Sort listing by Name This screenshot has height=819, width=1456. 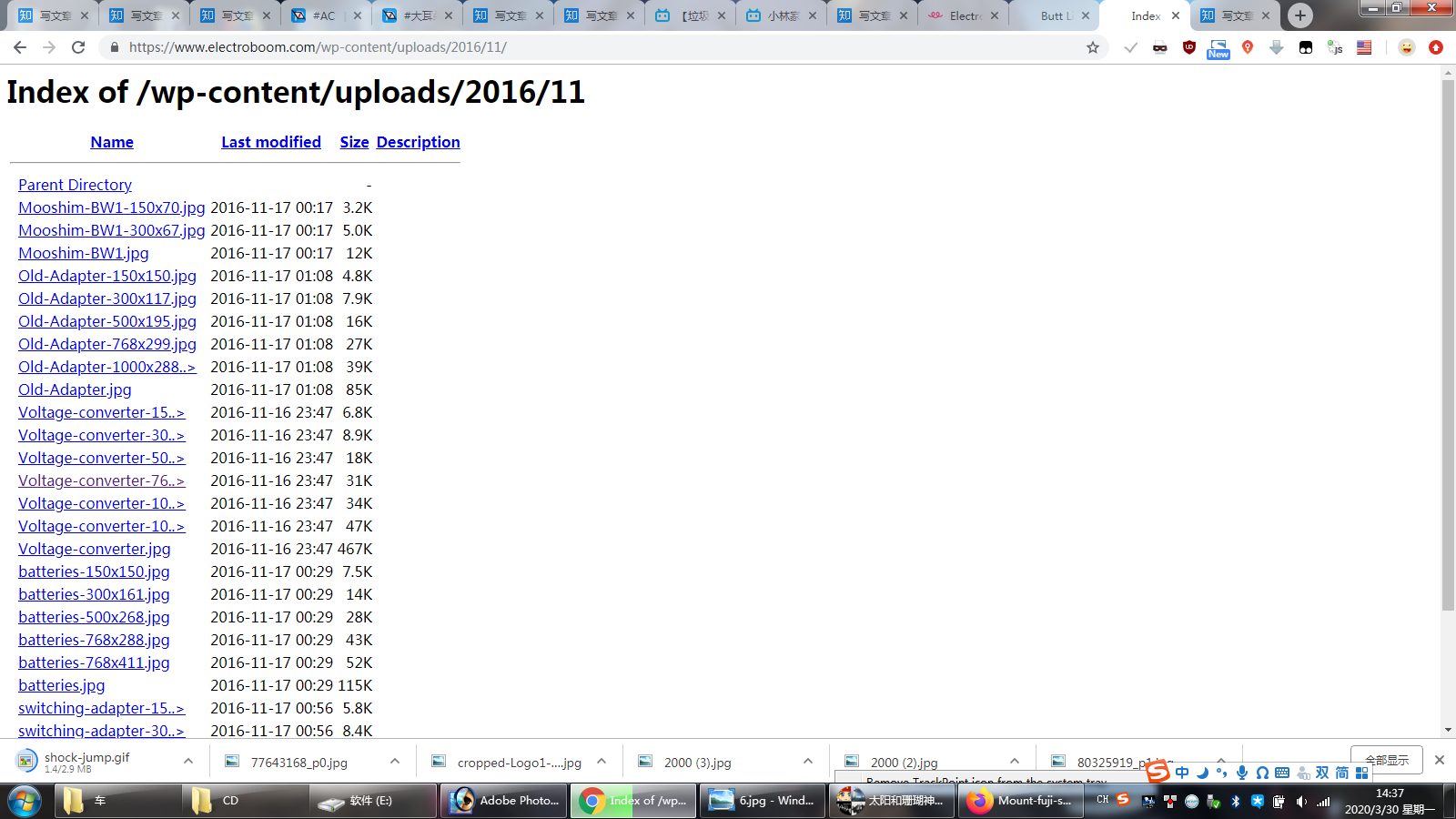[112, 142]
